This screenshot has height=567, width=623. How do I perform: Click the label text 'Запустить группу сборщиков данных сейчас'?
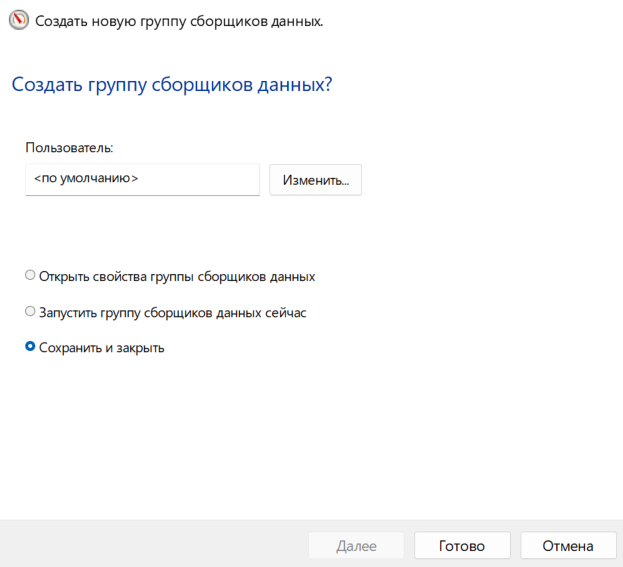point(172,313)
